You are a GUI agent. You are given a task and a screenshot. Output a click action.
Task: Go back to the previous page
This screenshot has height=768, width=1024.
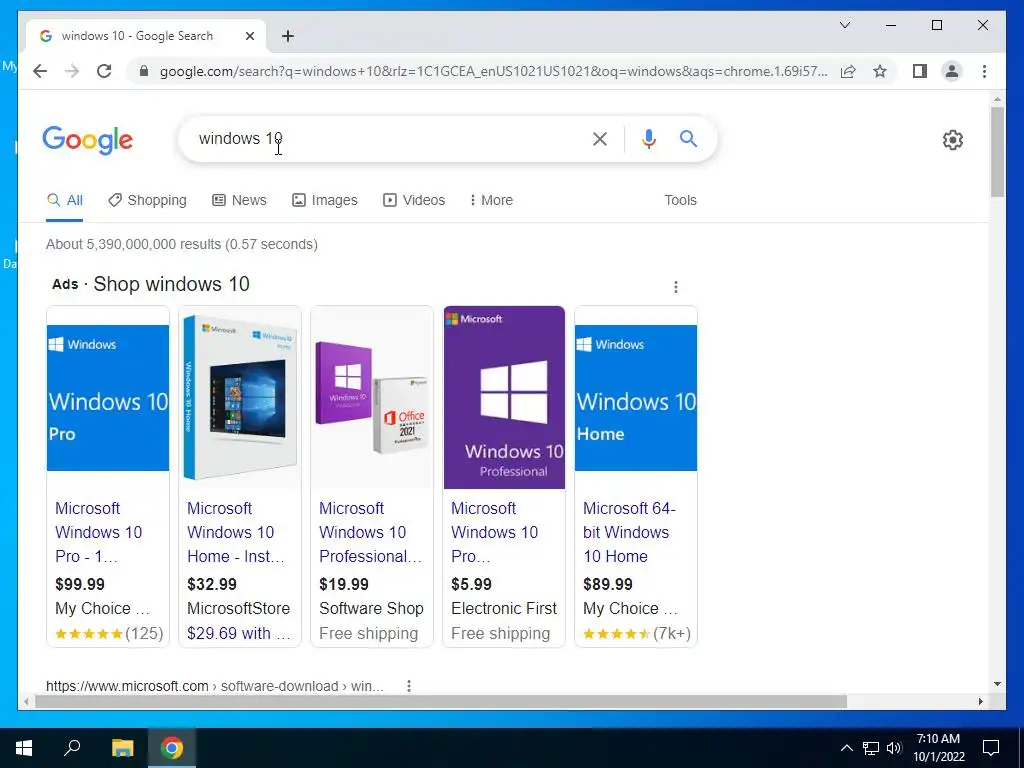[40, 71]
